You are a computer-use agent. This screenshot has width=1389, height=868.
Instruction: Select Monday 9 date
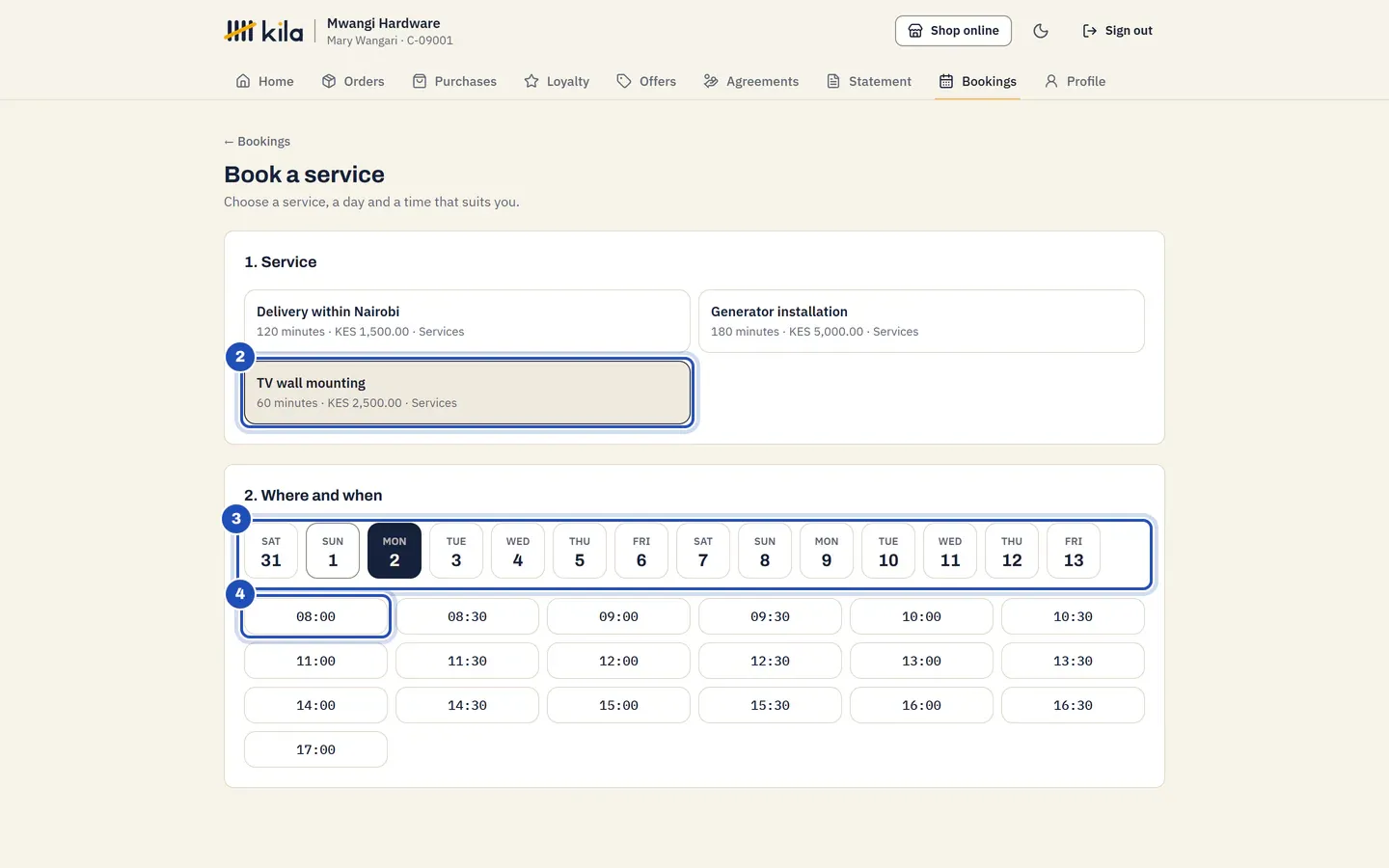827,551
